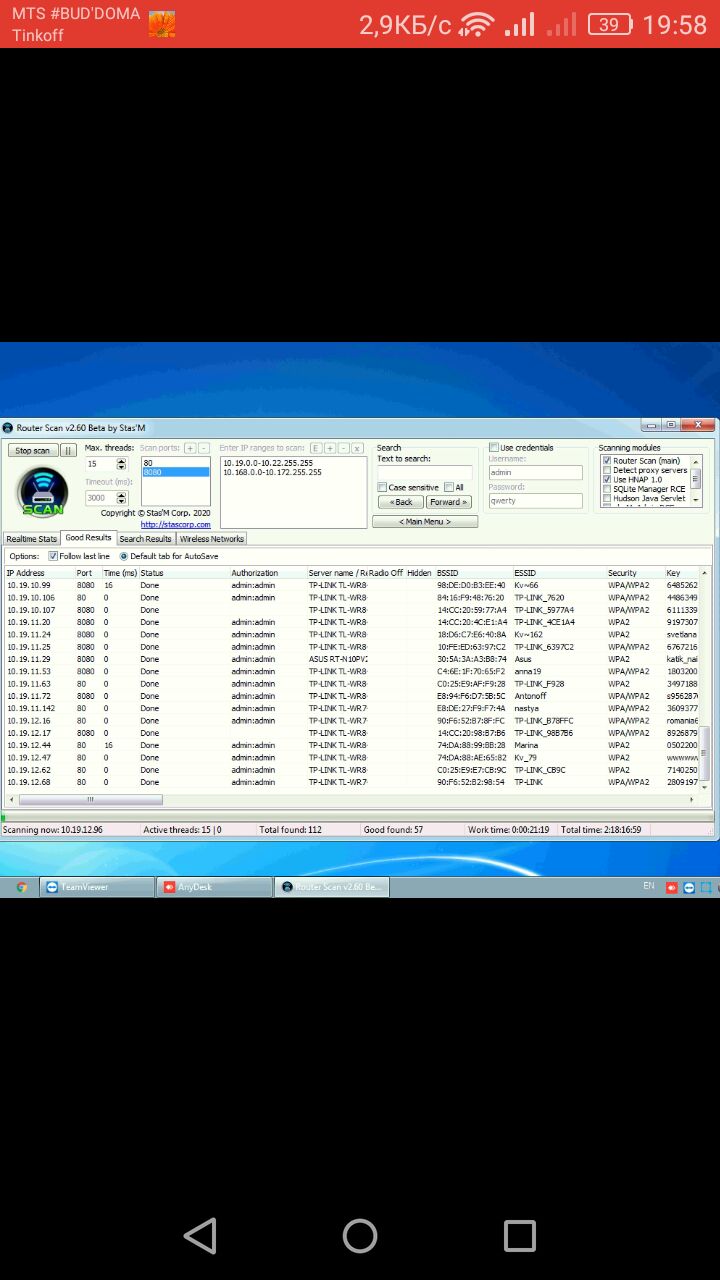
Task: Select result row 10.19.10.99
Action: click(351, 585)
